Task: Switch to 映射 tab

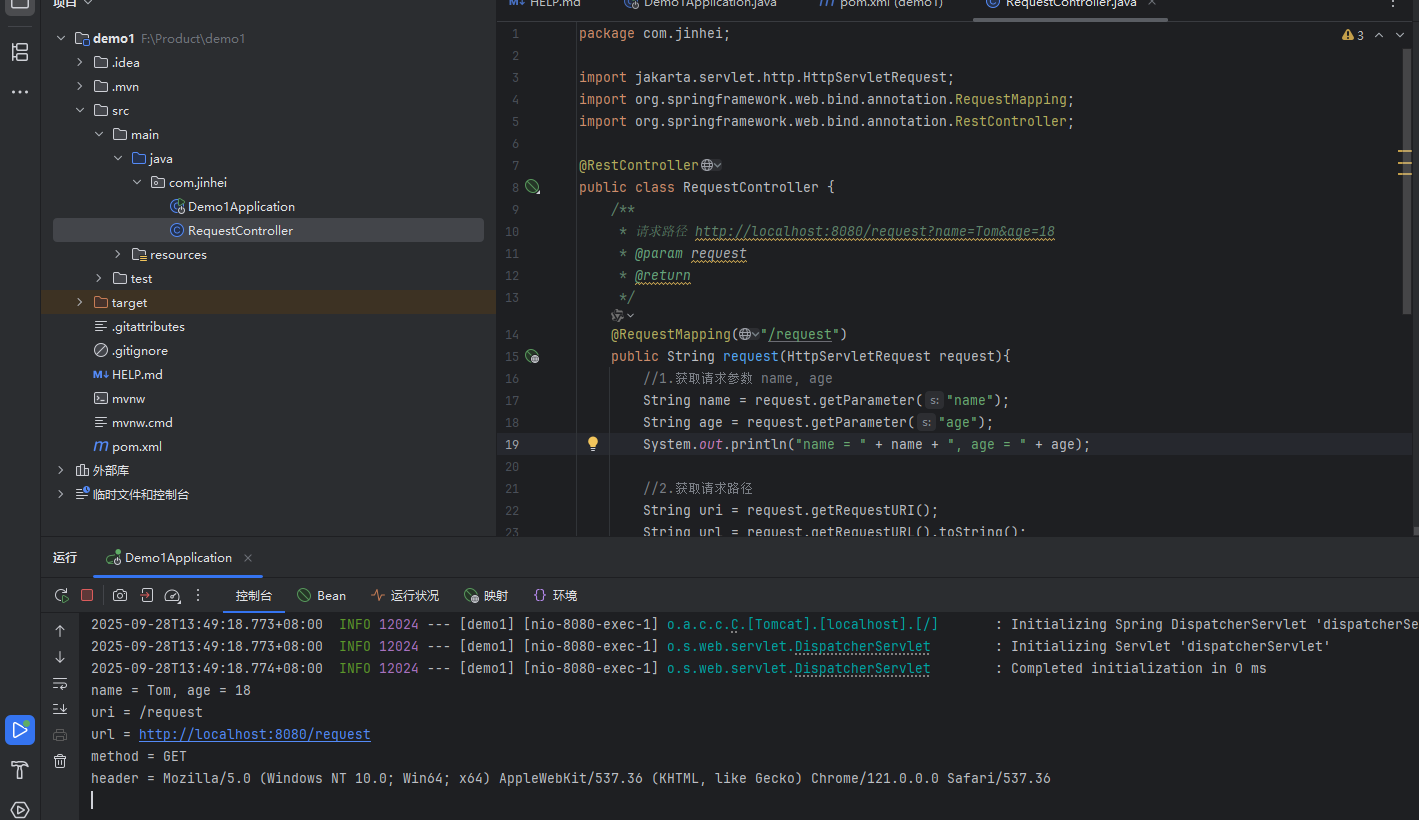Action: pyautogui.click(x=486, y=595)
